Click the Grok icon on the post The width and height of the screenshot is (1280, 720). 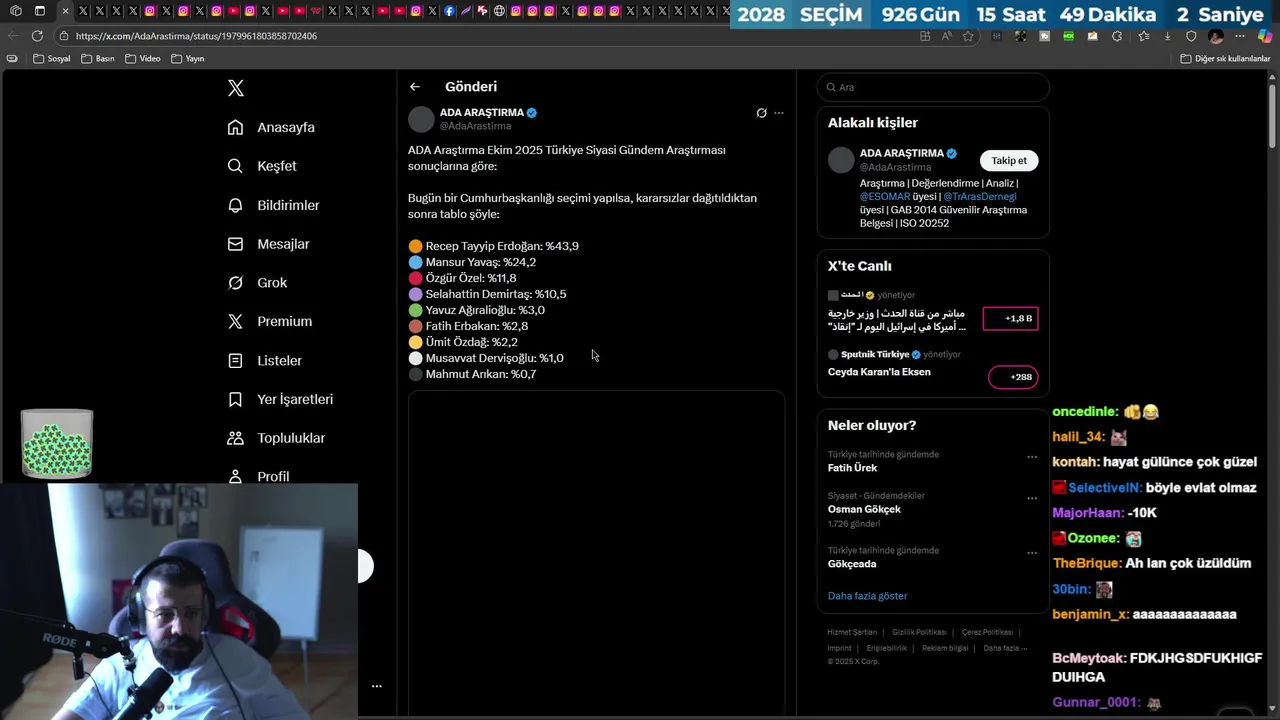[761, 113]
